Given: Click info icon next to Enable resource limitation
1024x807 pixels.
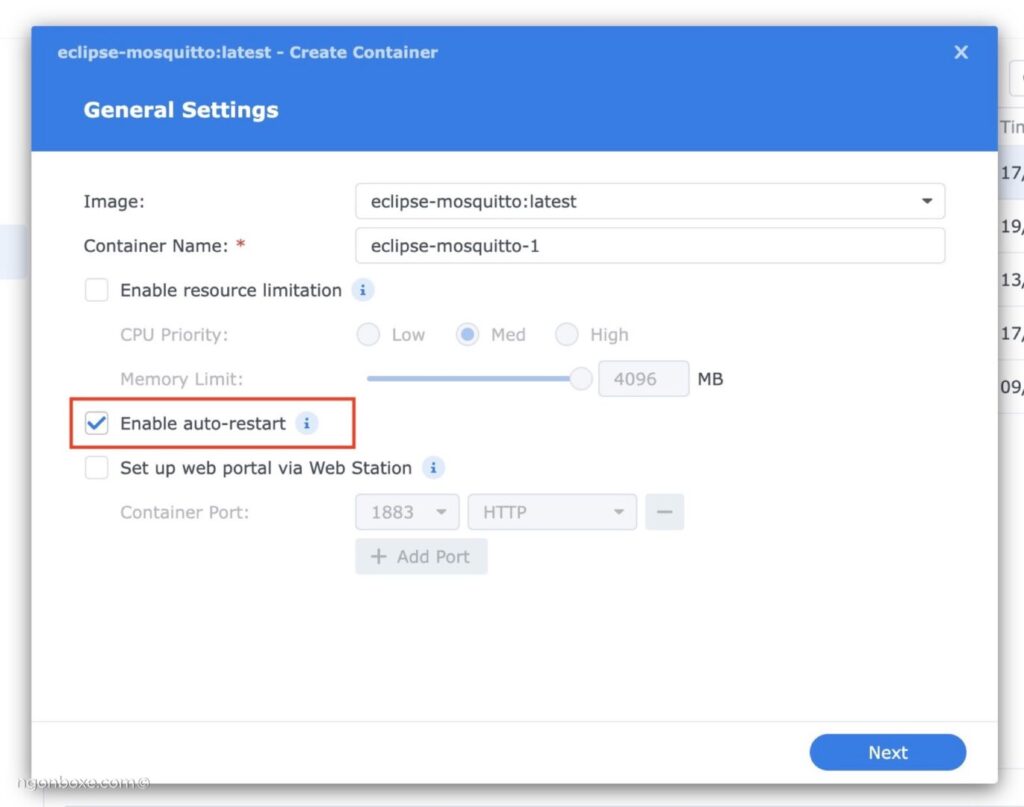Looking at the screenshot, I should click(362, 290).
